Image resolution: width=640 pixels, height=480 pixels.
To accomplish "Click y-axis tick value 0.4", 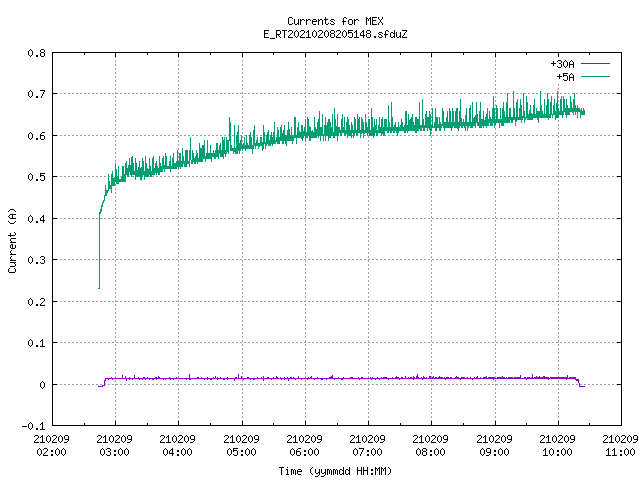I will (x=36, y=219).
